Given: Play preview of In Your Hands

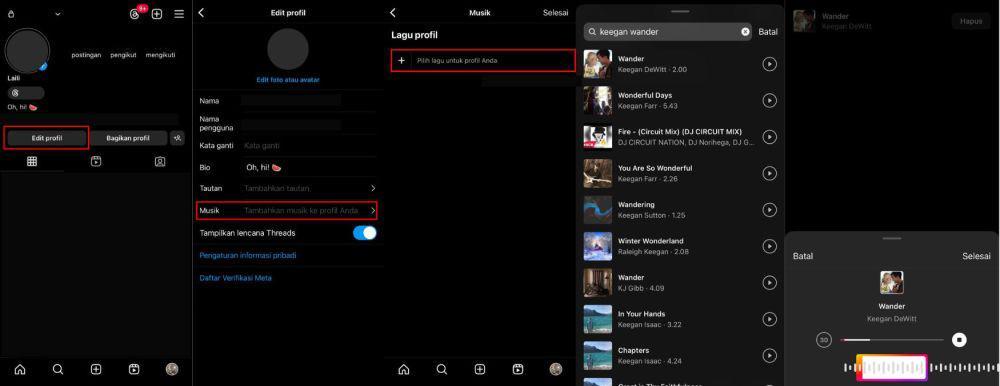Looking at the screenshot, I should click(770, 318).
